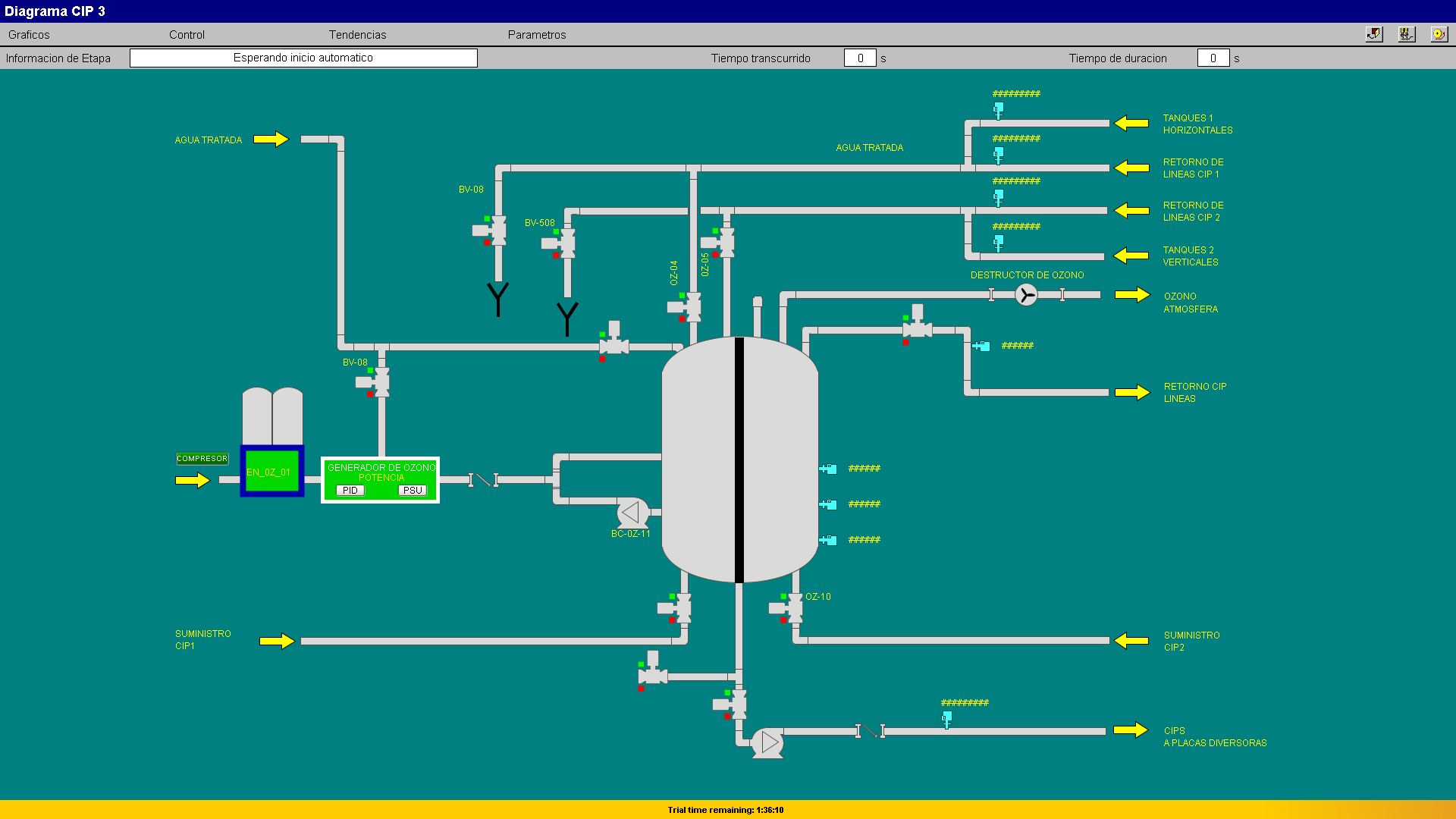This screenshot has height=819, width=1456.
Task: Click the exit door icon in the toolbar
Action: (1374, 34)
